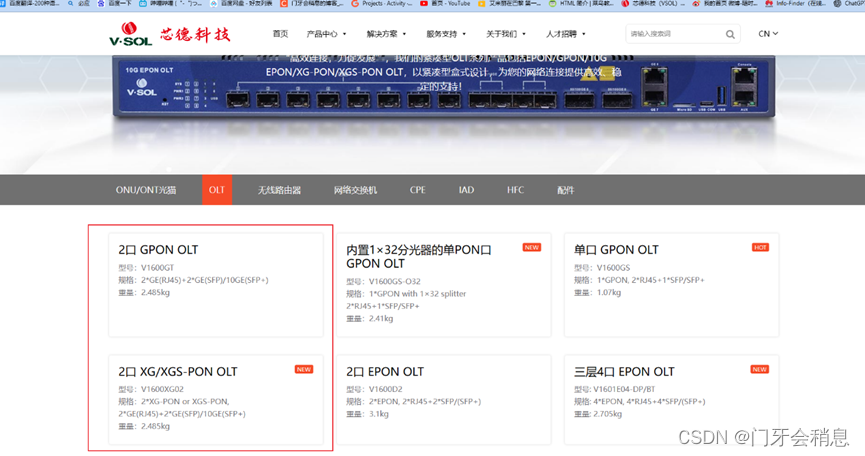This screenshot has height=456, width=865.
Task: Click the 2.41kg weight text
Action: pyautogui.click(x=381, y=318)
